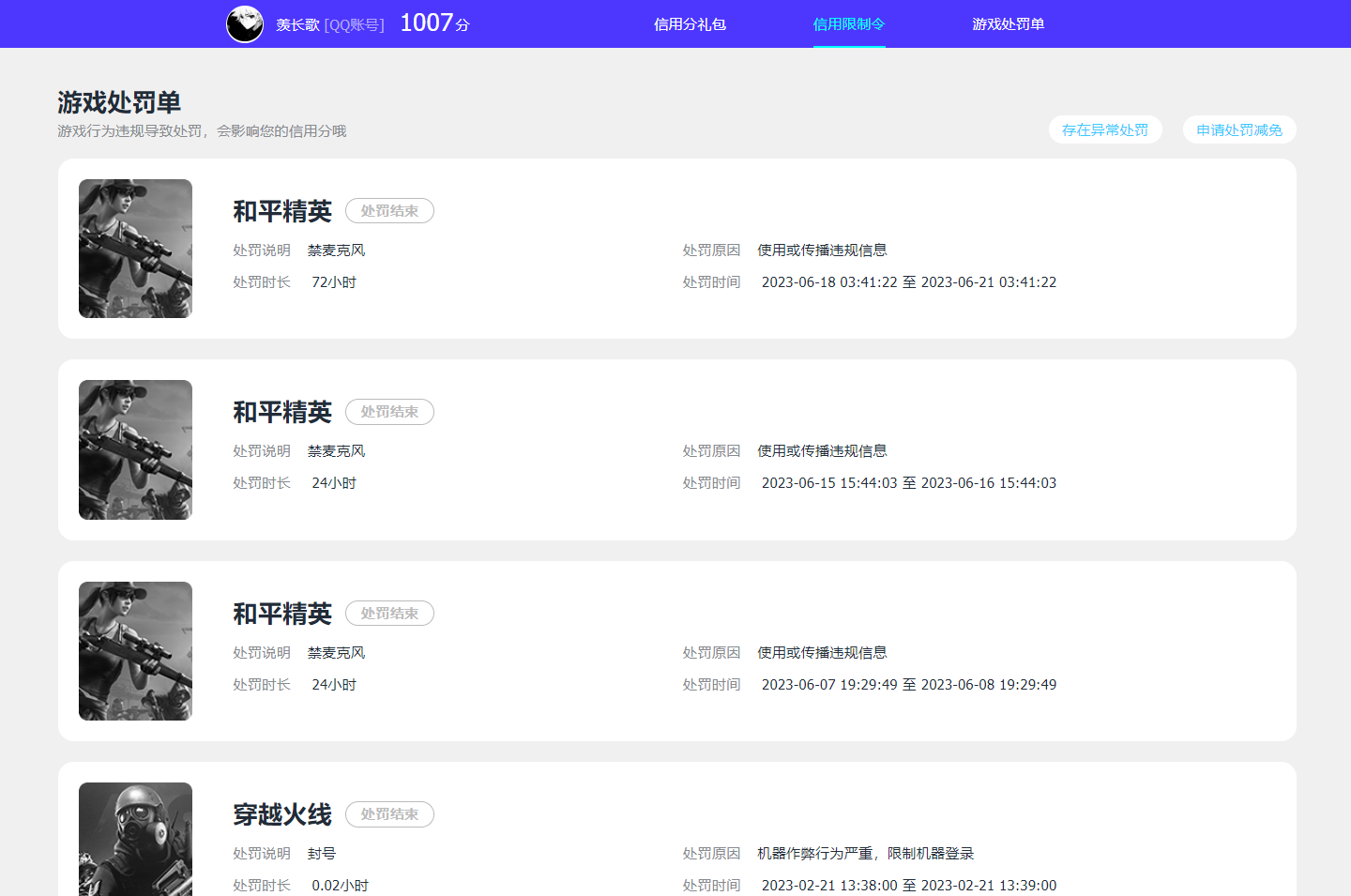Select the 和平精英 title of the first record
The height and width of the screenshot is (896, 1351).
click(281, 212)
